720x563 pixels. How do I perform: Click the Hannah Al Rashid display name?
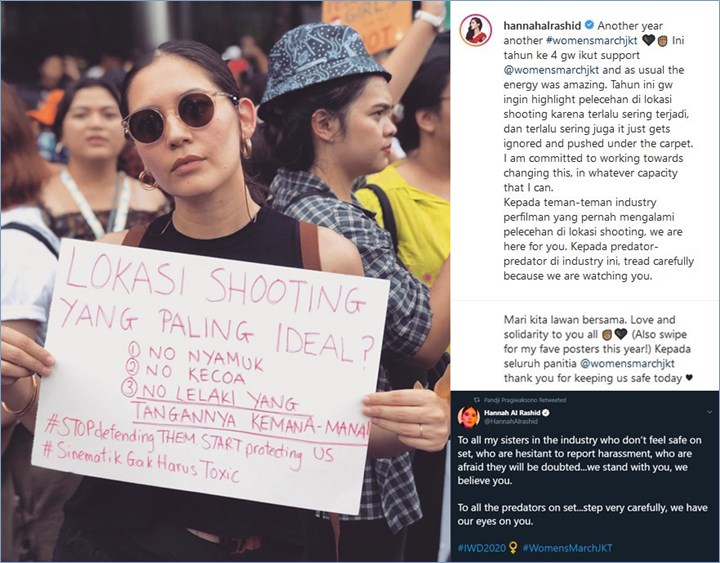point(512,412)
